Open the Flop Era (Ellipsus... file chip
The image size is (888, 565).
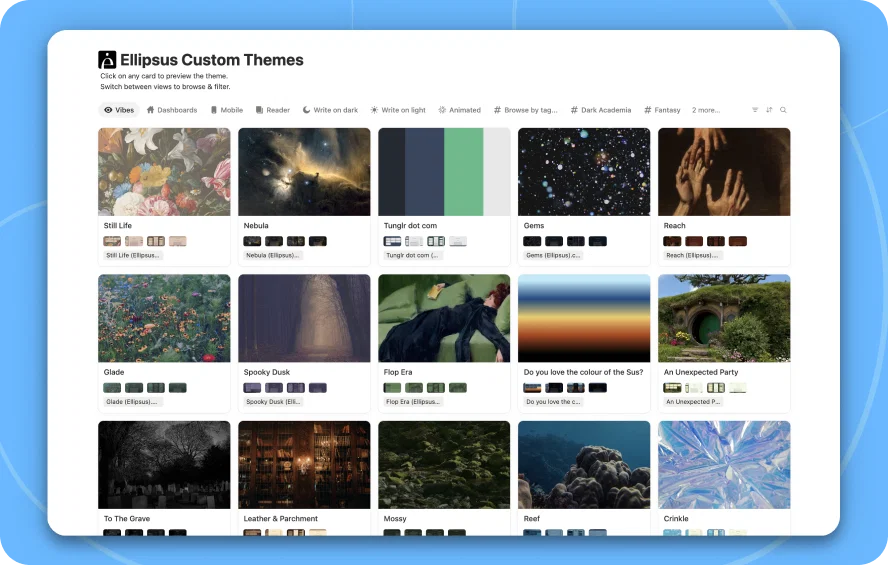click(413, 401)
